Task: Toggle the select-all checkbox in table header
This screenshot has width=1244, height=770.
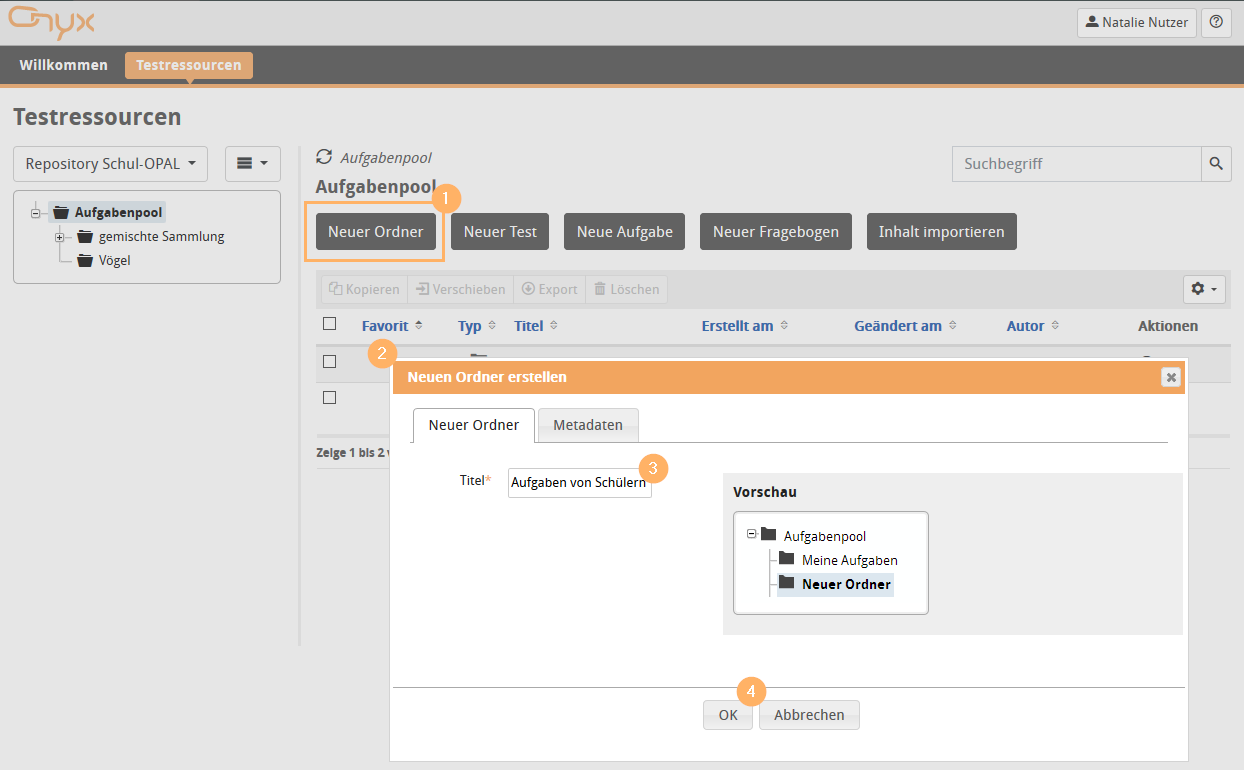Action: tap(329, 324)
